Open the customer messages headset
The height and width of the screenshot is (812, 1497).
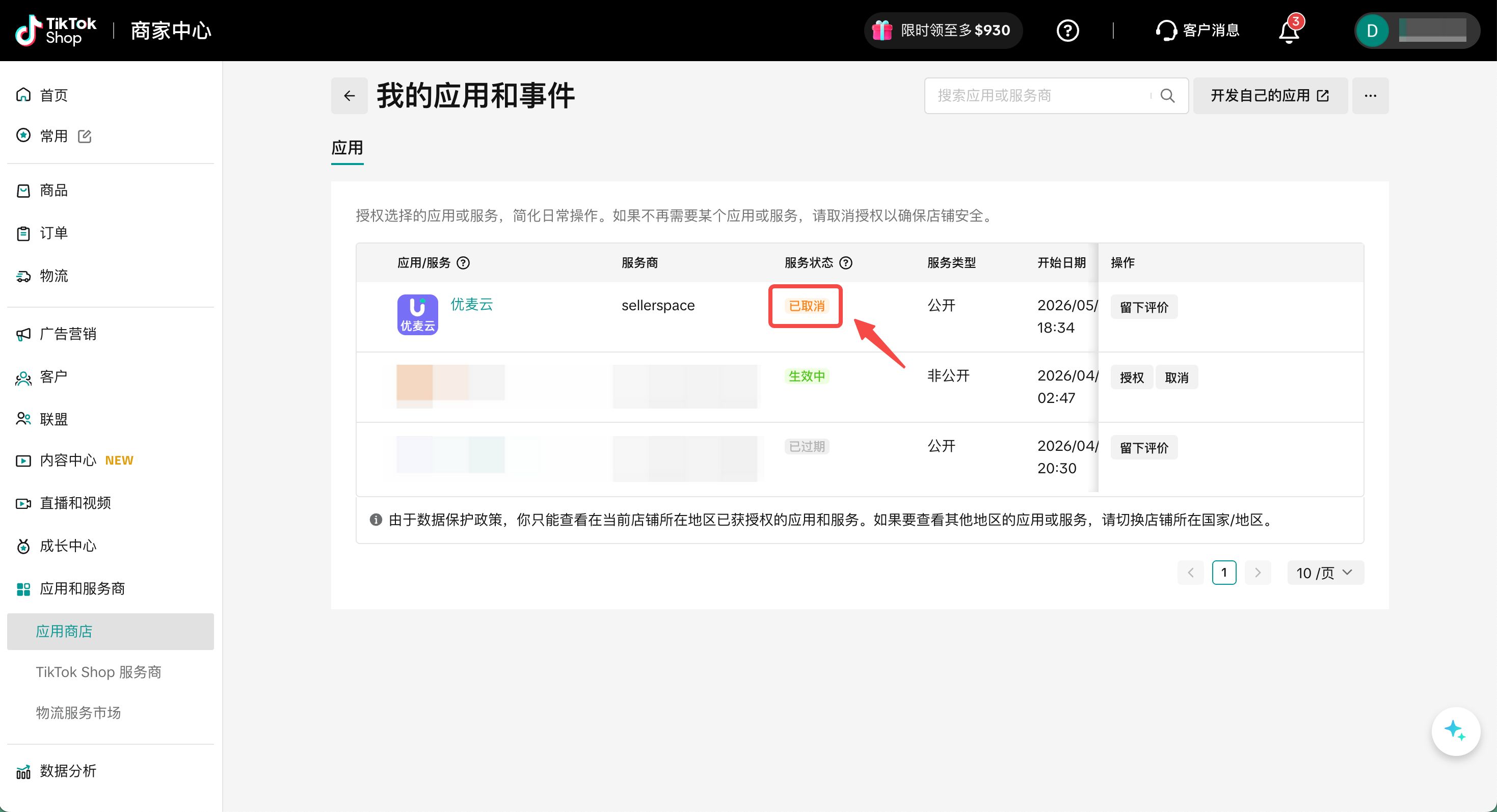pyautogui.click(x=1198, y=30)
